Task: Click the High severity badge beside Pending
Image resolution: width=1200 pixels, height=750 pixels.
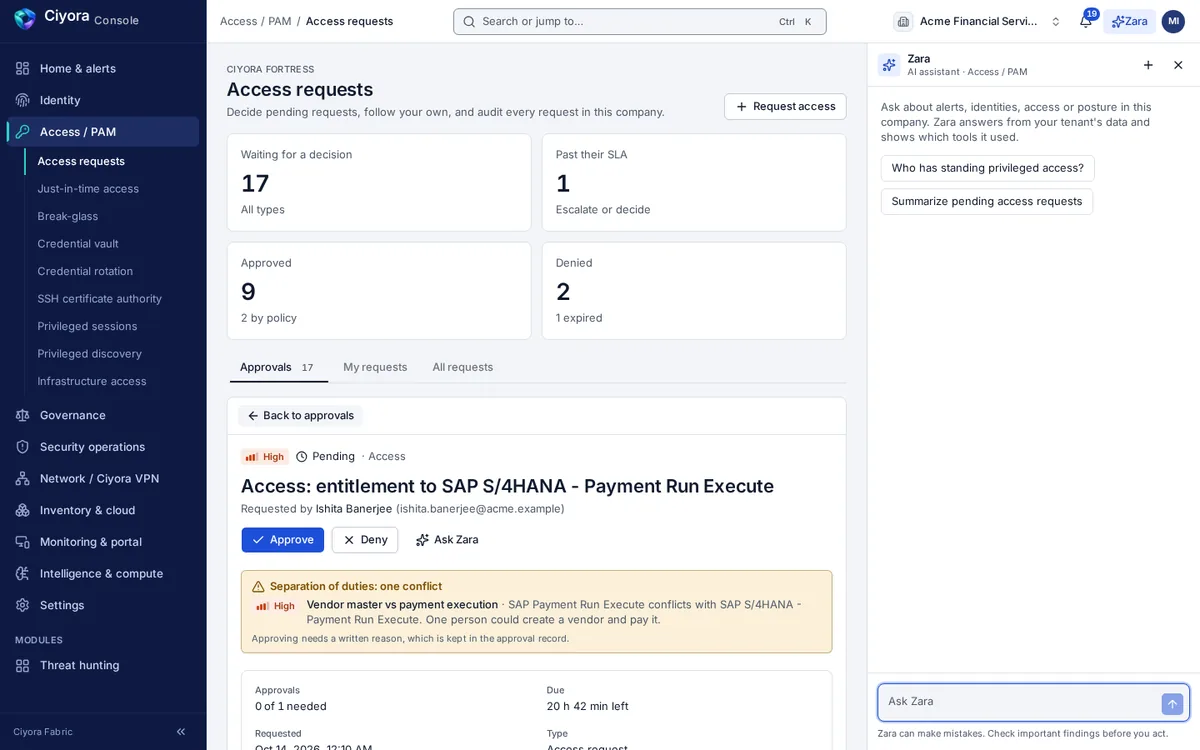Action: pos(265,457)
